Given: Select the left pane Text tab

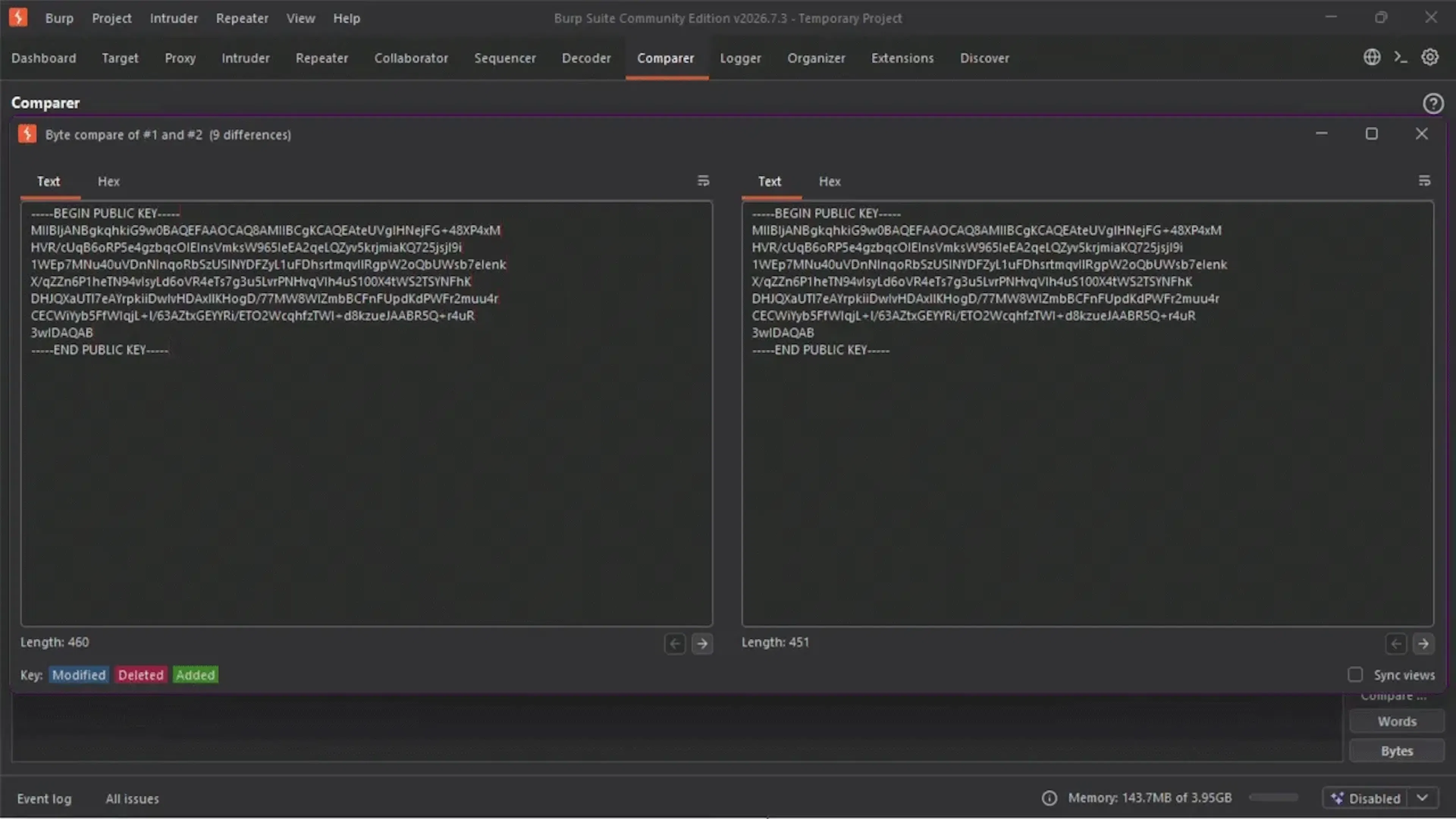Looking at the screenshot, I should pyautogui.click(x=49, y=182).
